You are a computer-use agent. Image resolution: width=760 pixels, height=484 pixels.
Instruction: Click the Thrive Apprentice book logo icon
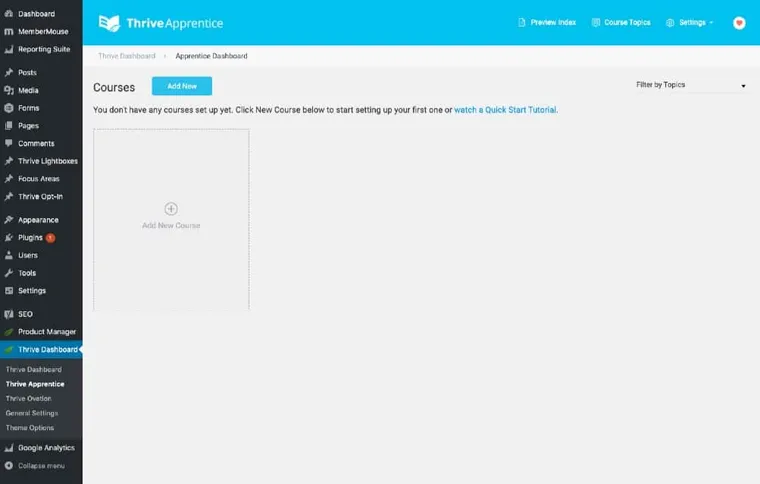(x=109, y=23)
